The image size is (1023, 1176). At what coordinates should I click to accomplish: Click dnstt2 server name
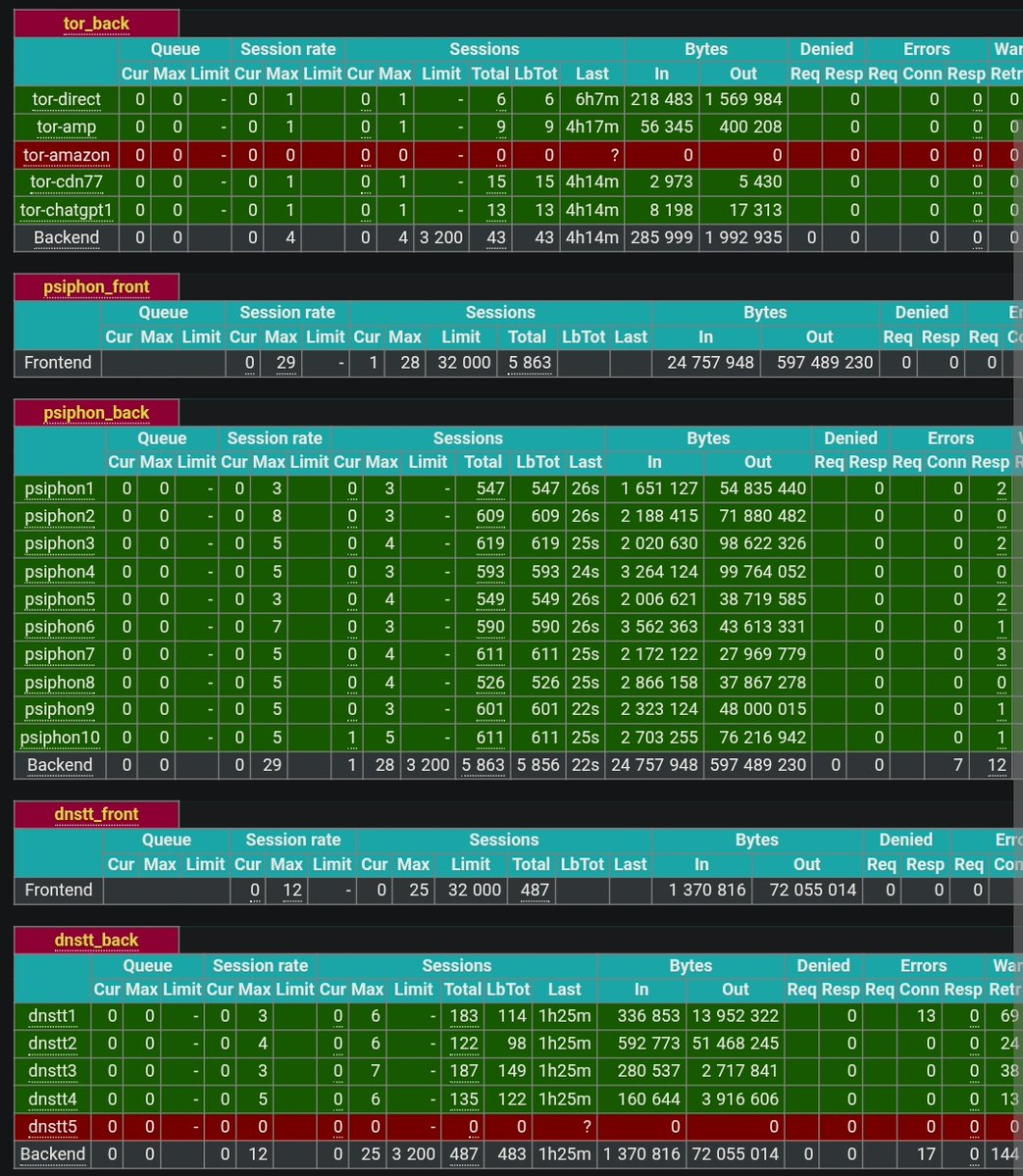click(x=52, y=1044)
